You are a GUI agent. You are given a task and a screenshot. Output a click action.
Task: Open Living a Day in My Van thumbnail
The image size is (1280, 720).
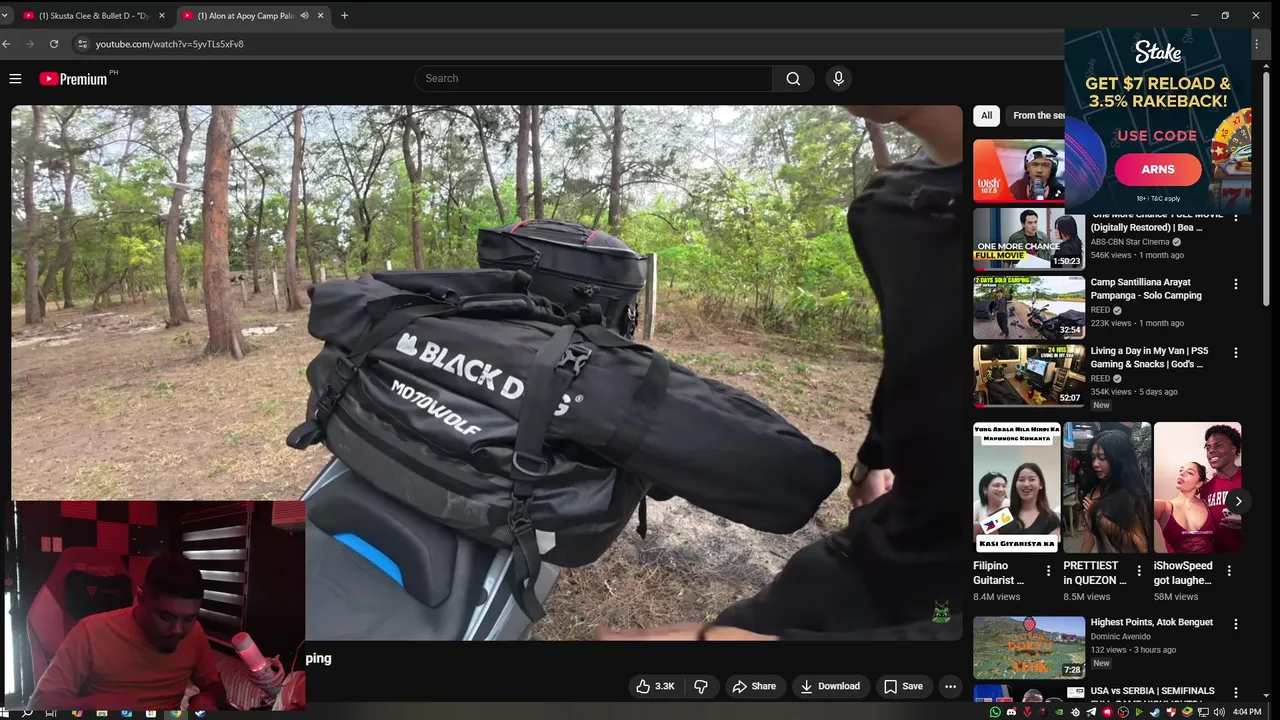(x=1029, y=376)
